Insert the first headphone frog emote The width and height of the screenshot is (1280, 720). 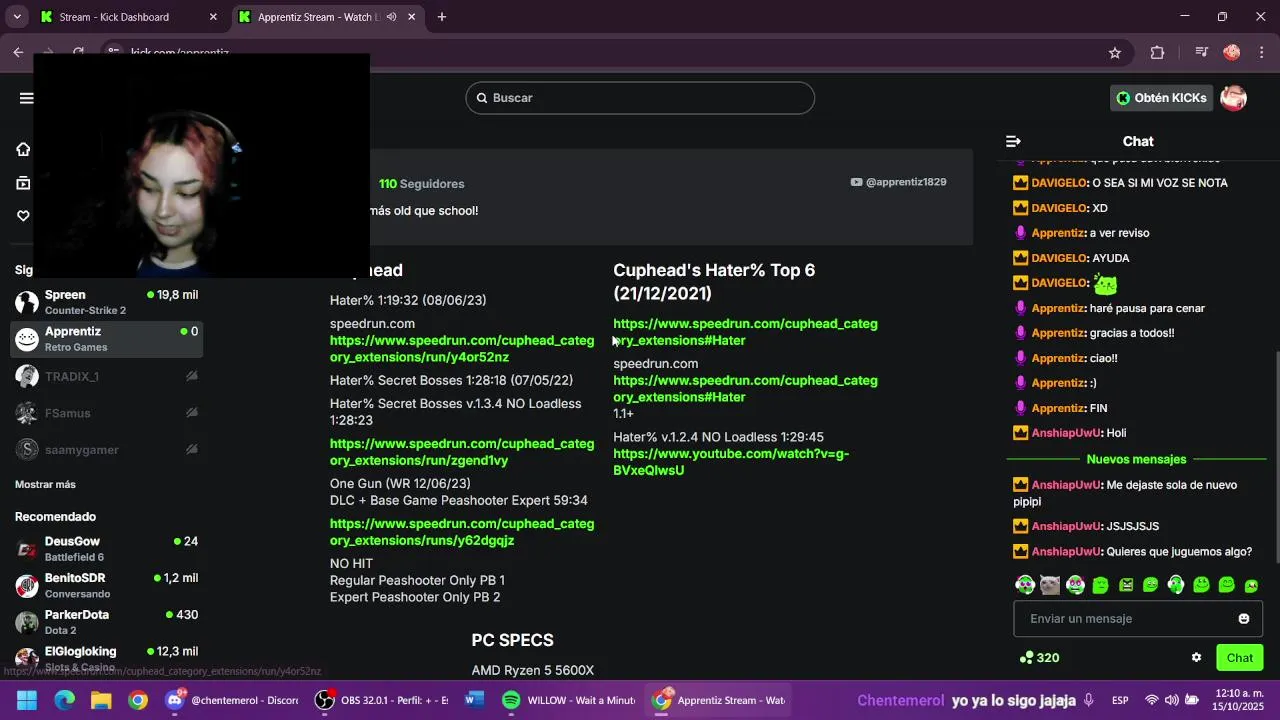[x=1025, y=585]
